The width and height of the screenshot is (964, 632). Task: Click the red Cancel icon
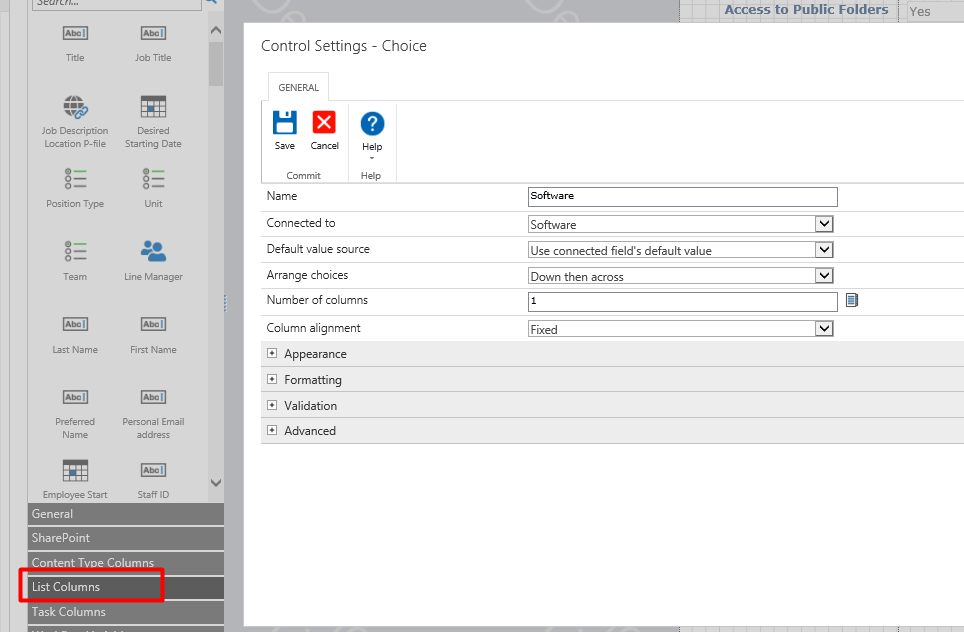click(324, 122)
